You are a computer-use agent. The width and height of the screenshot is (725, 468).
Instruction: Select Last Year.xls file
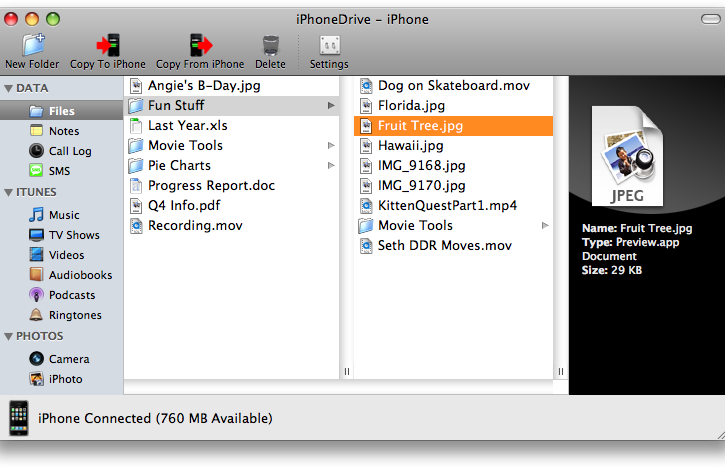pos(232,125)
